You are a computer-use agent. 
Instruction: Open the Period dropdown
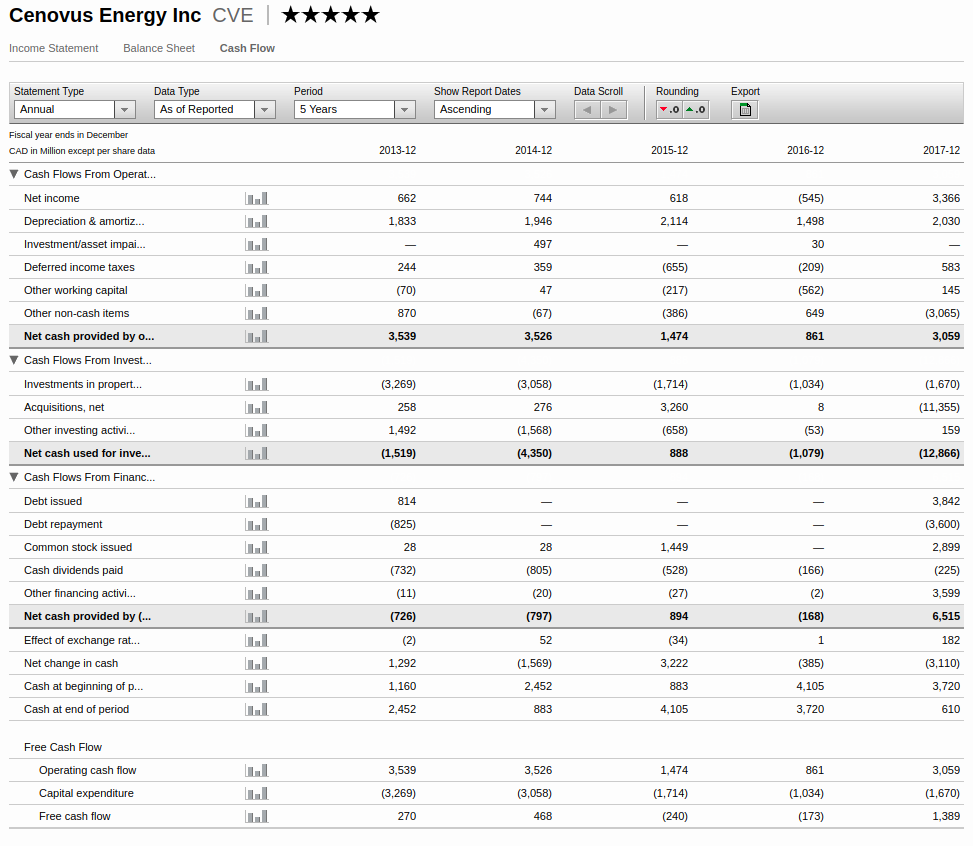click(x=355, y=110)
